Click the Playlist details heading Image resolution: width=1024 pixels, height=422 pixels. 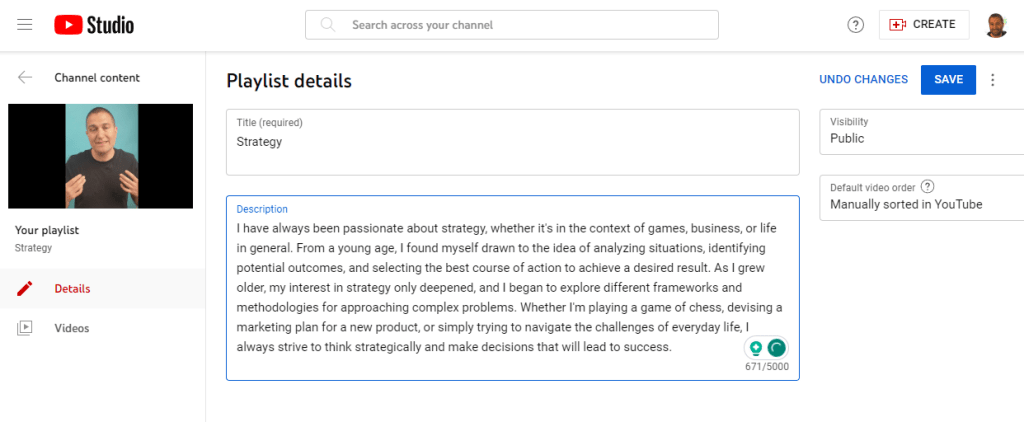289,81
